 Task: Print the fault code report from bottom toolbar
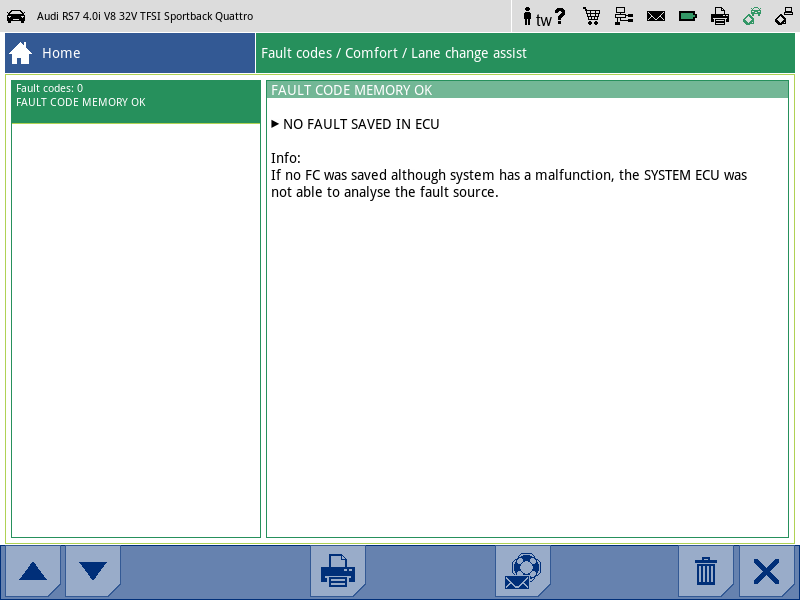tap(337, 571)
